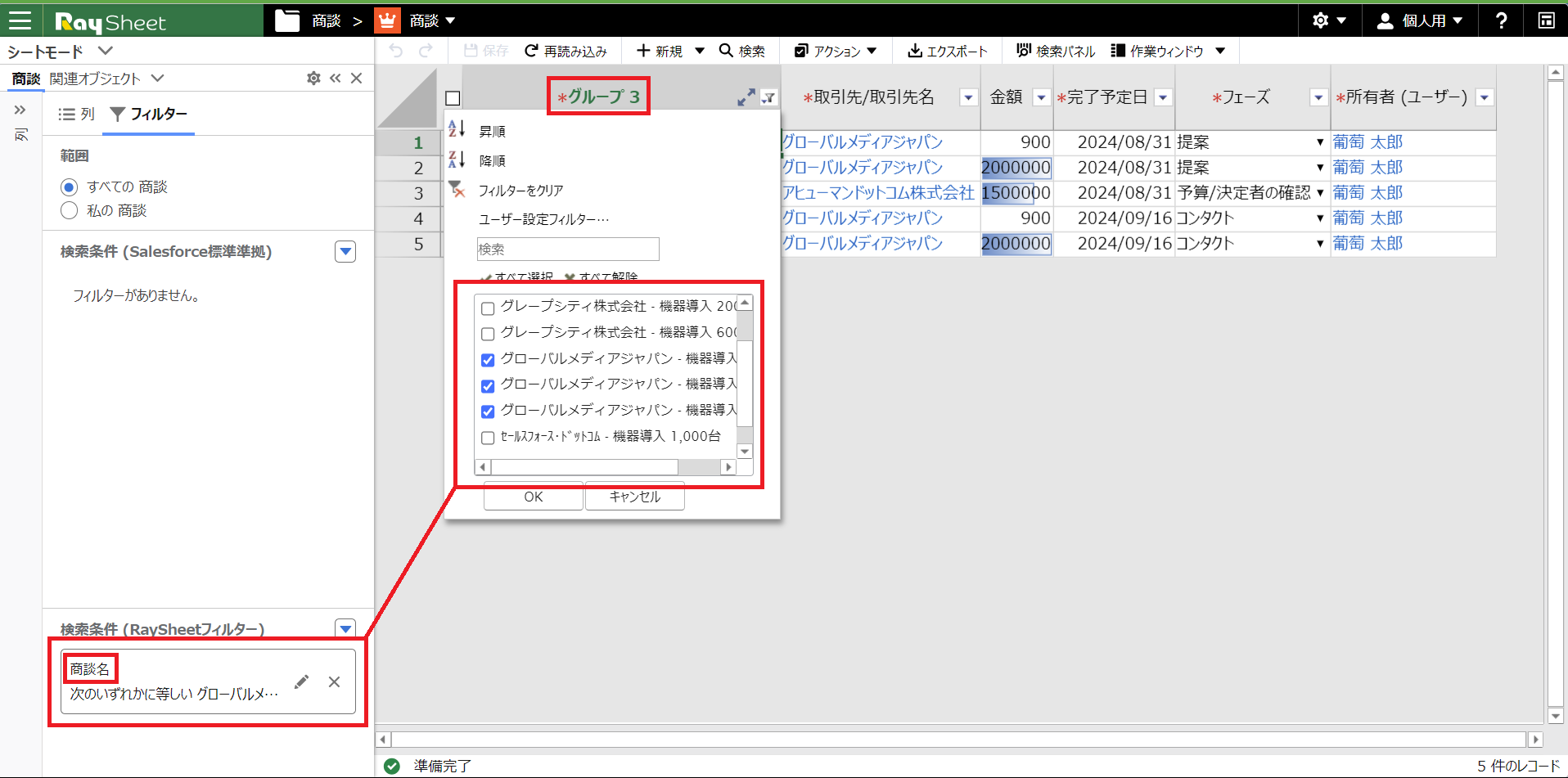Close the side panel with X

(x=356, y=78)
